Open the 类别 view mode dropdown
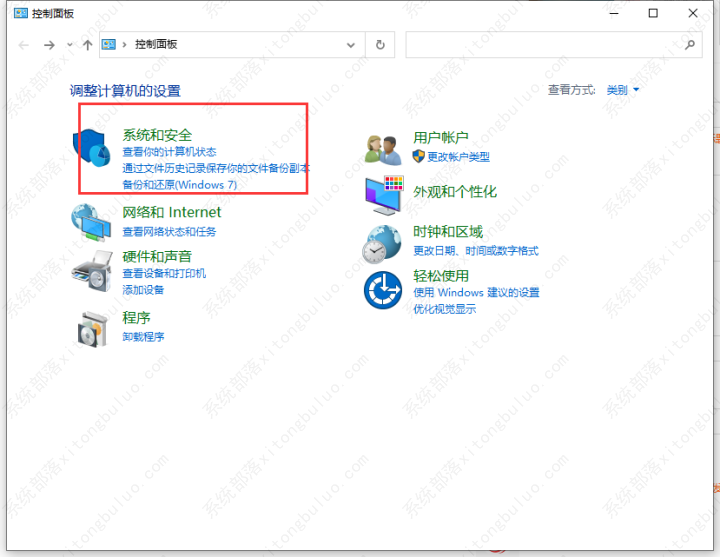The image size is (720, 557). coord(622,90)
